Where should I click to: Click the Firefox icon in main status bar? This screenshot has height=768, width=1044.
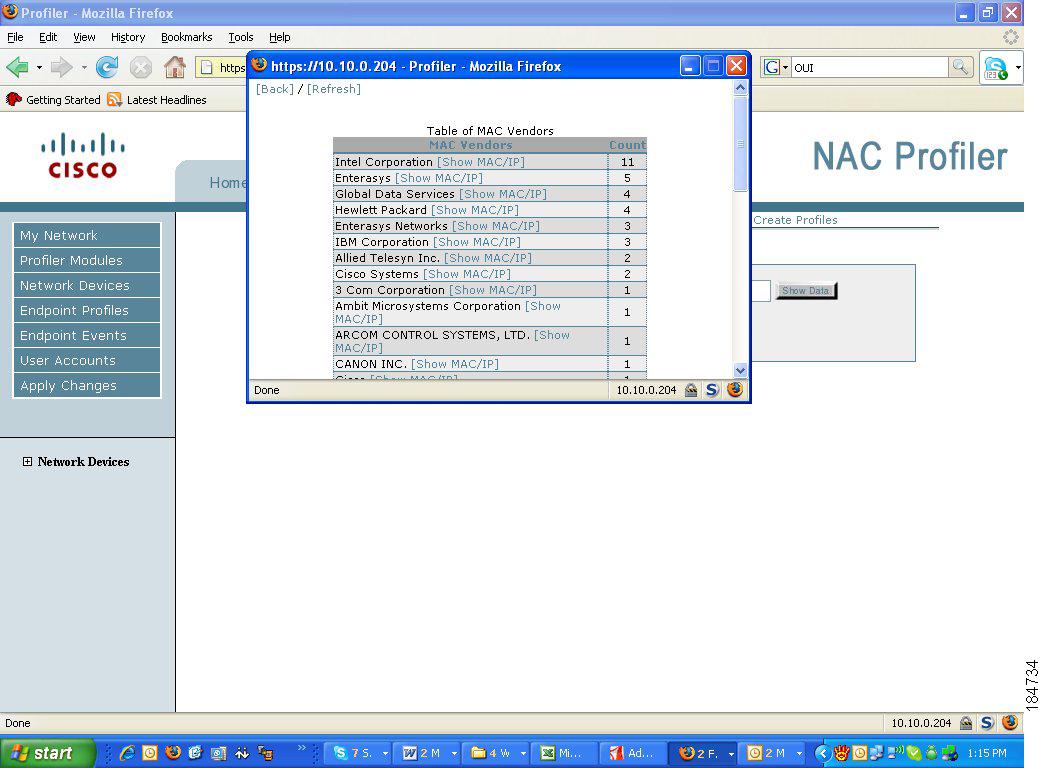1009,723
